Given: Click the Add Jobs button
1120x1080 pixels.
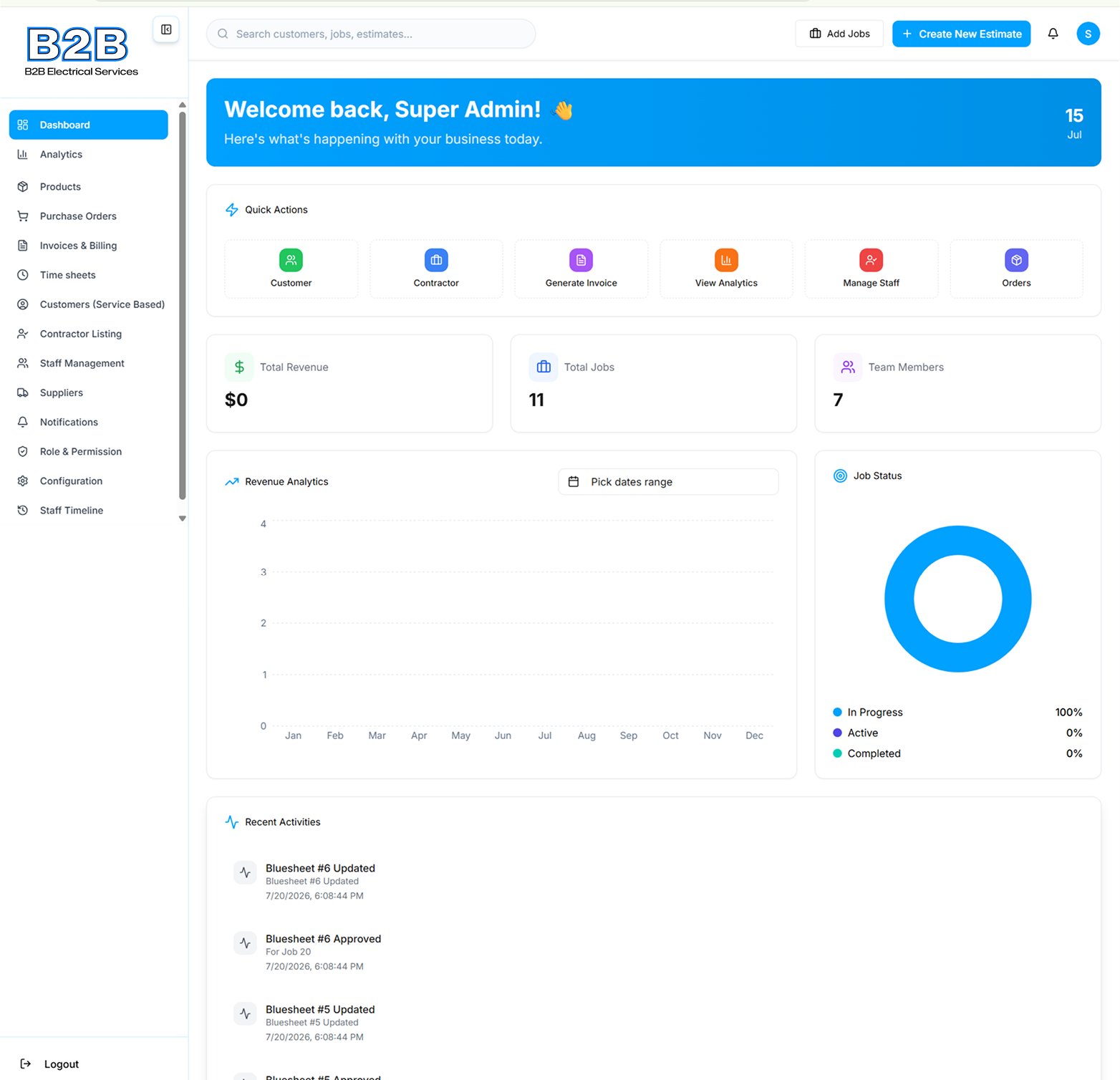Looking at the screenshot, I should pos(839,34).
